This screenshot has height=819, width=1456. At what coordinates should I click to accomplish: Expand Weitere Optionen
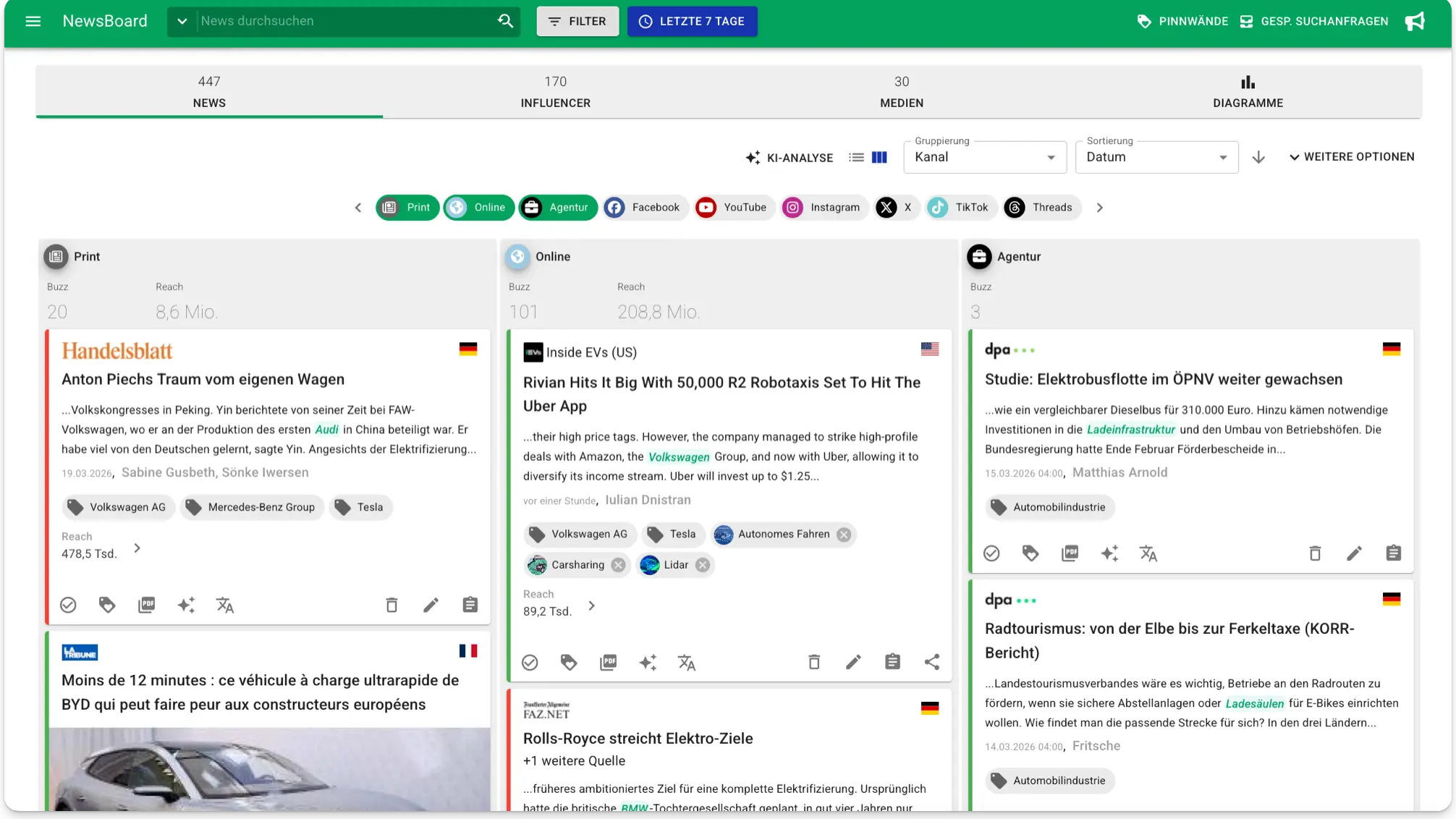1351,157
